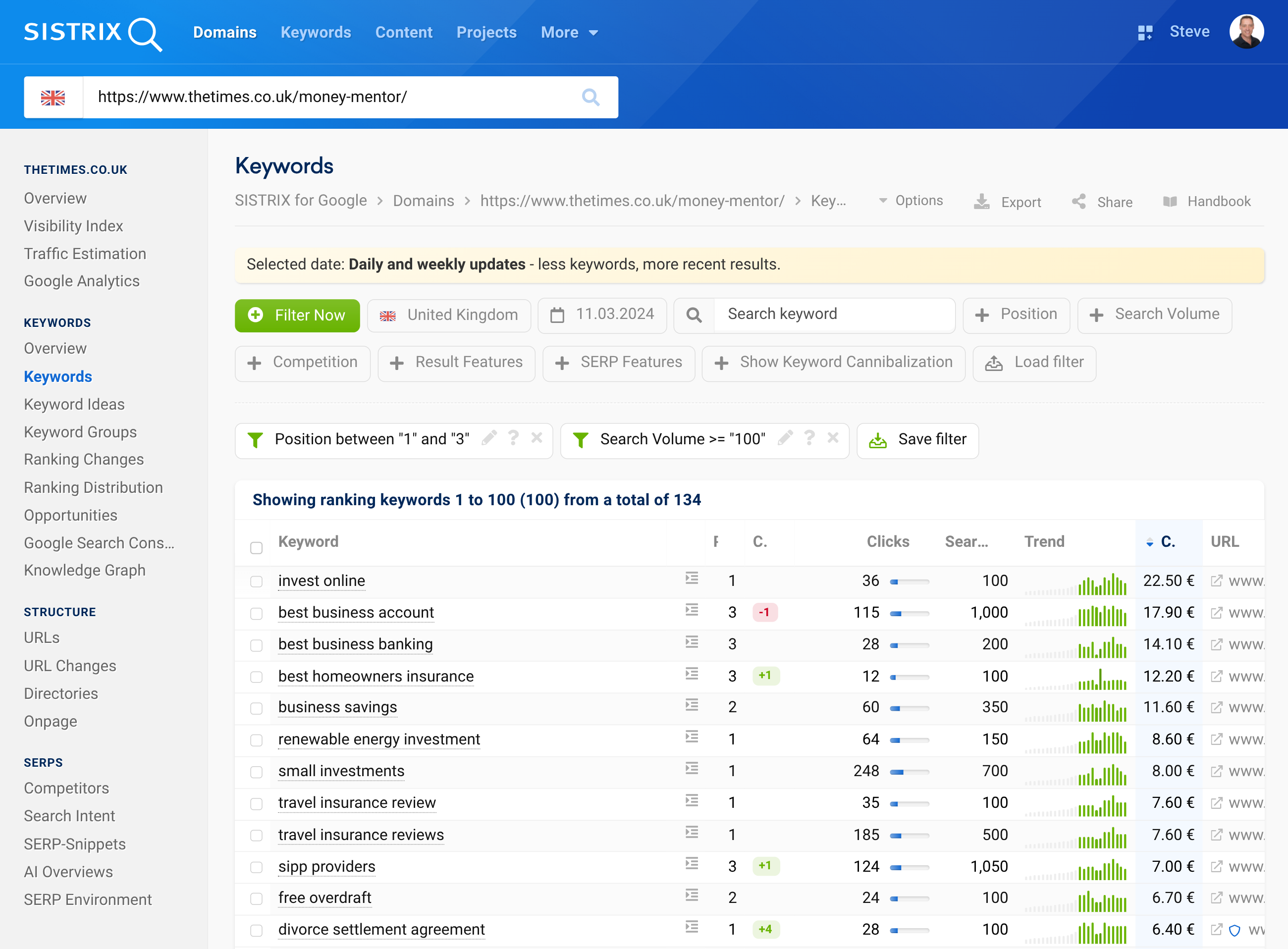Open SERP list icon for small investments
Viewport: 1288px width, 949px height.
tap(692, 769)
